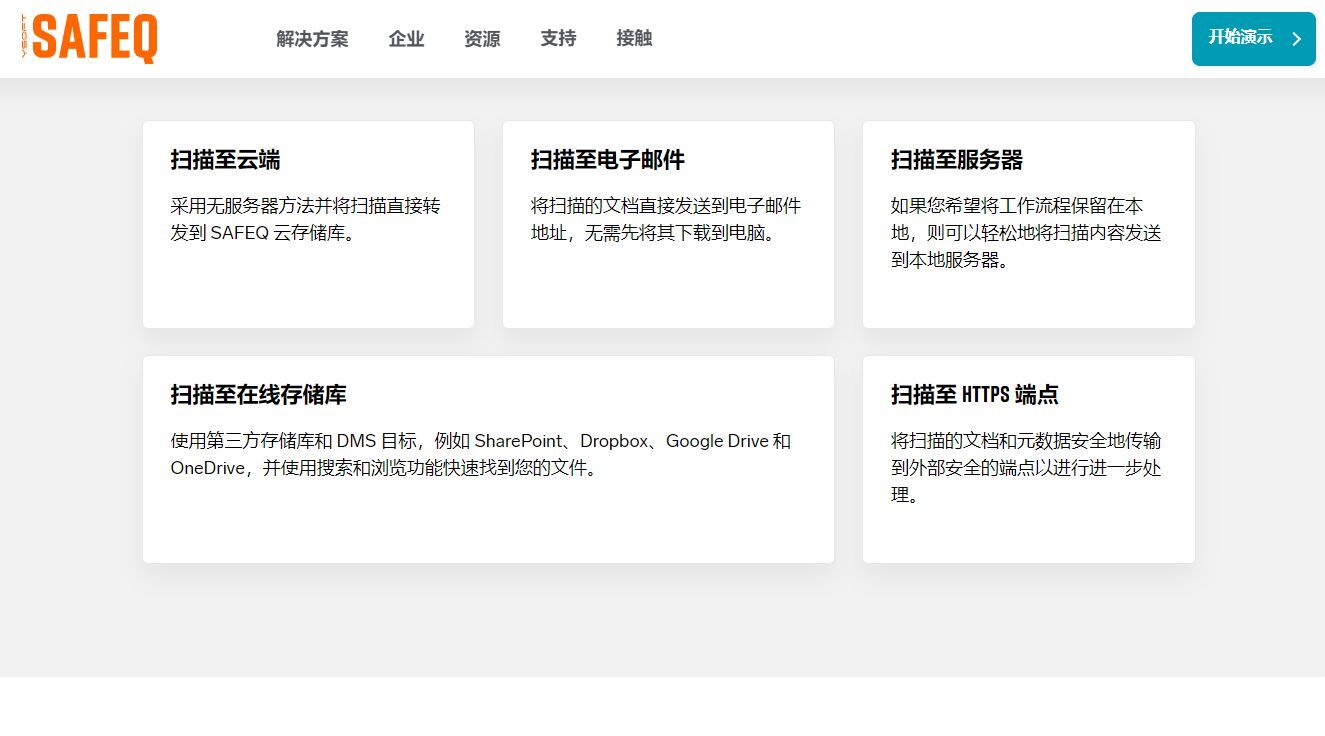The image size is (1325, 736).
Task: Open the 支持 menu
Action: pos(558,39)
